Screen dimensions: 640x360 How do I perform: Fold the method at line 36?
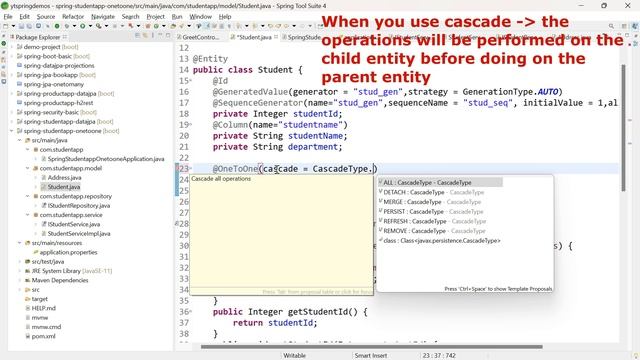click(191, 312)
